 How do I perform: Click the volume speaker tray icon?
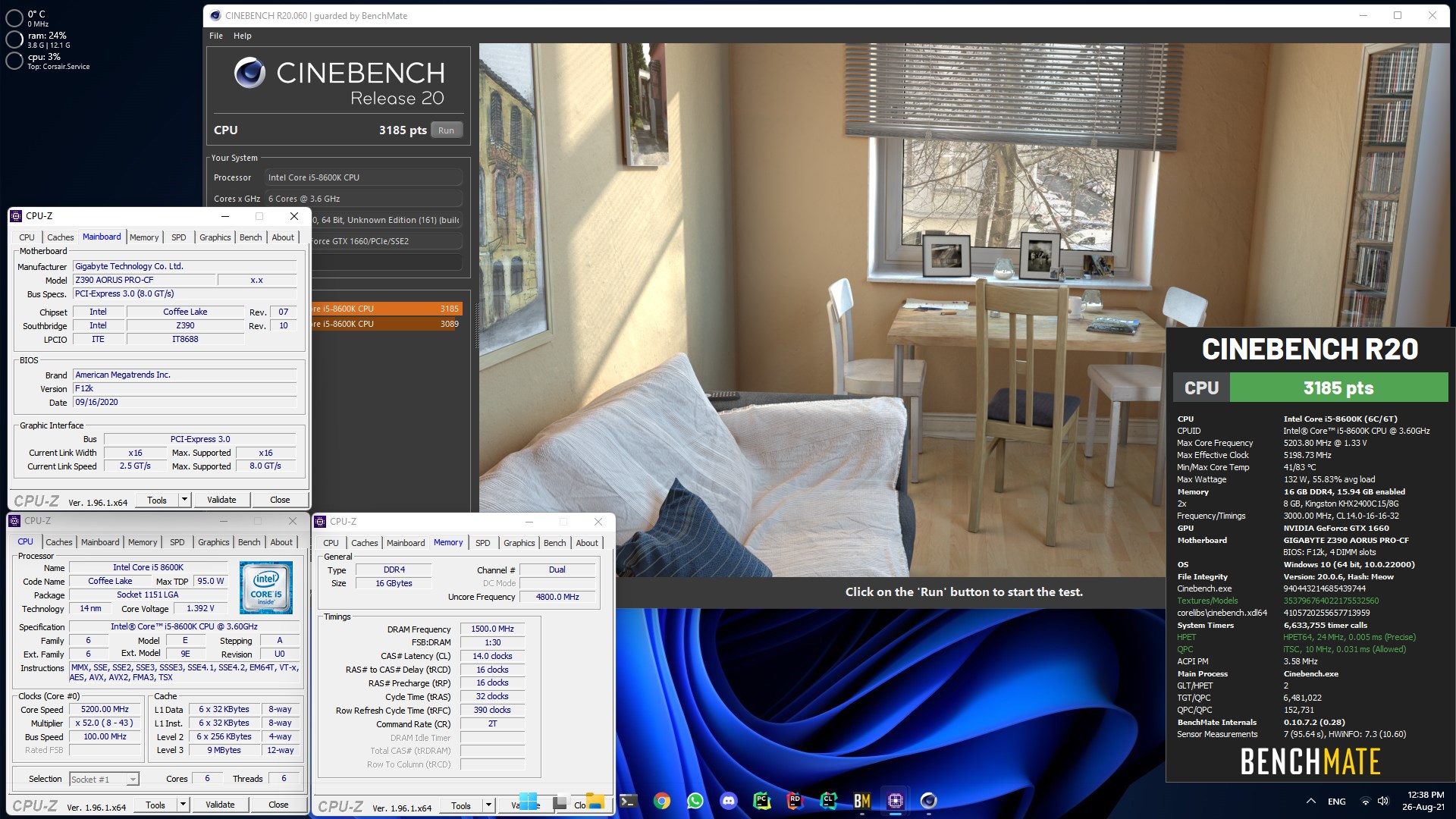(x=1383, y=801)
